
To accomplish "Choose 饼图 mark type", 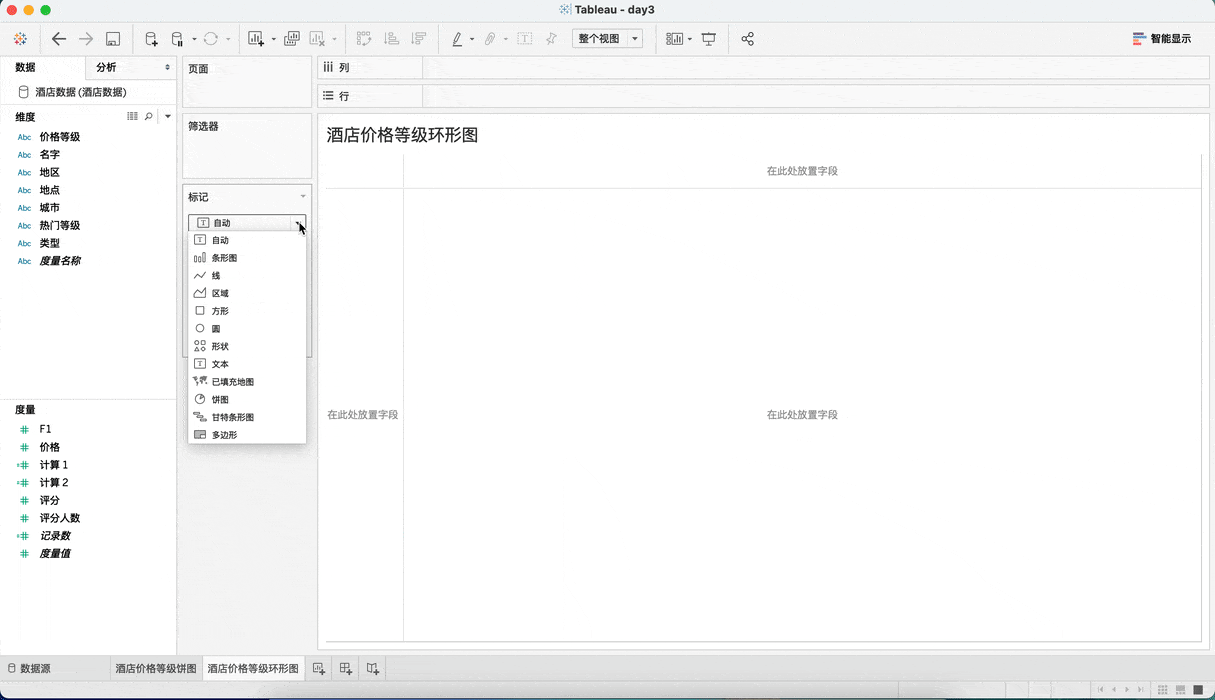I will coord(247,399).
